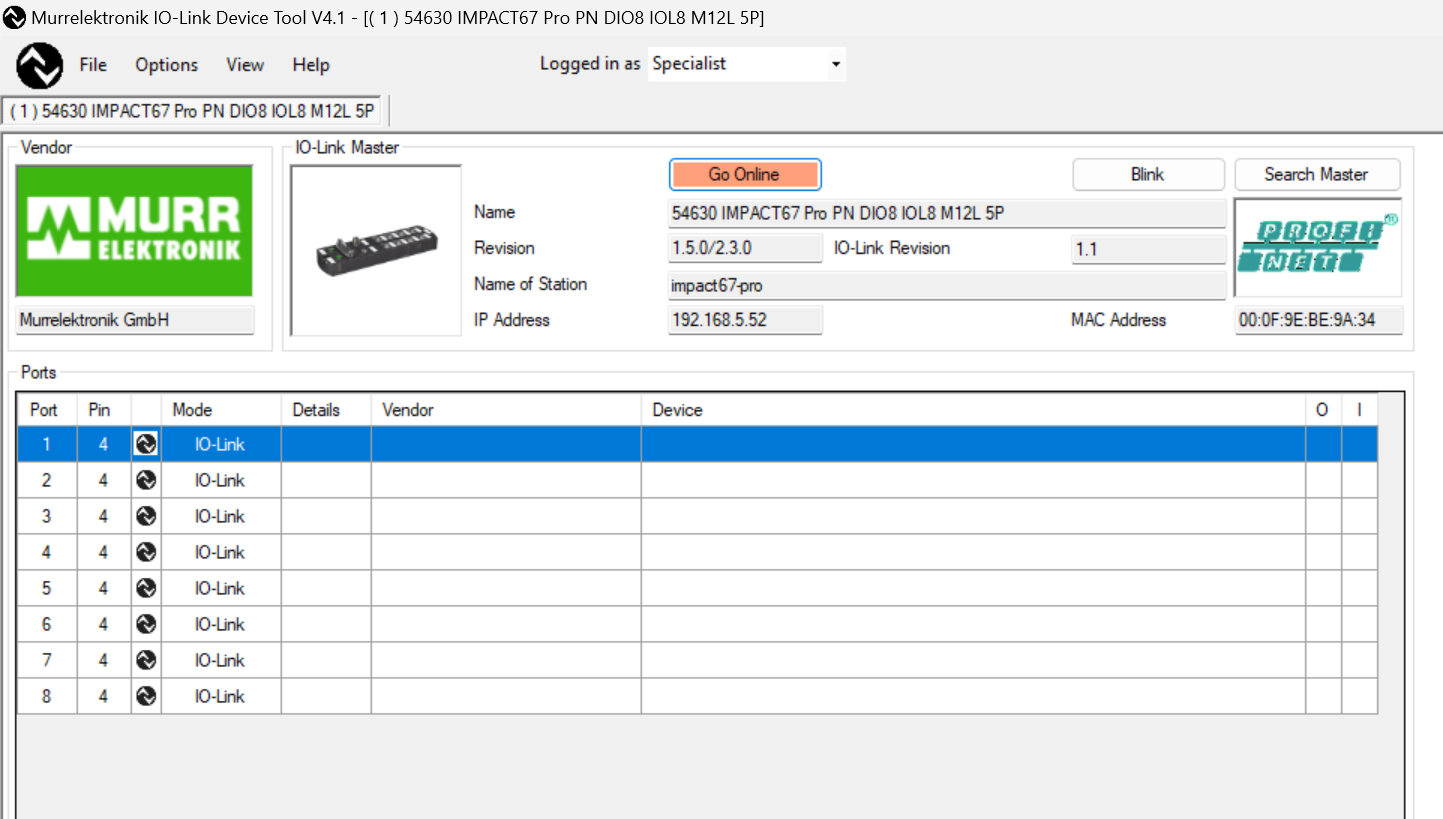Click the IO-Link icon in port 5 row
The height and width of the screenshot is (819, 1443).
click(146, 588)
